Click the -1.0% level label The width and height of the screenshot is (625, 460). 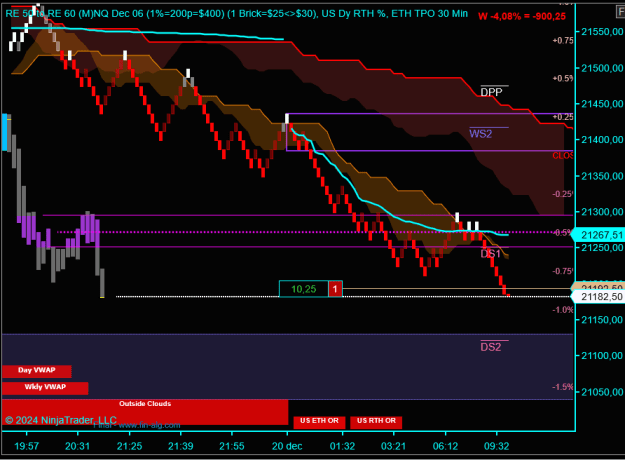[563, 310]
